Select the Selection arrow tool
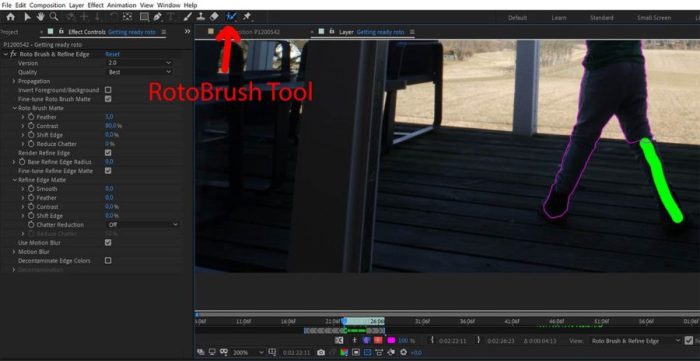This screenshot has width=700, height=361. (x=27, y=17)
